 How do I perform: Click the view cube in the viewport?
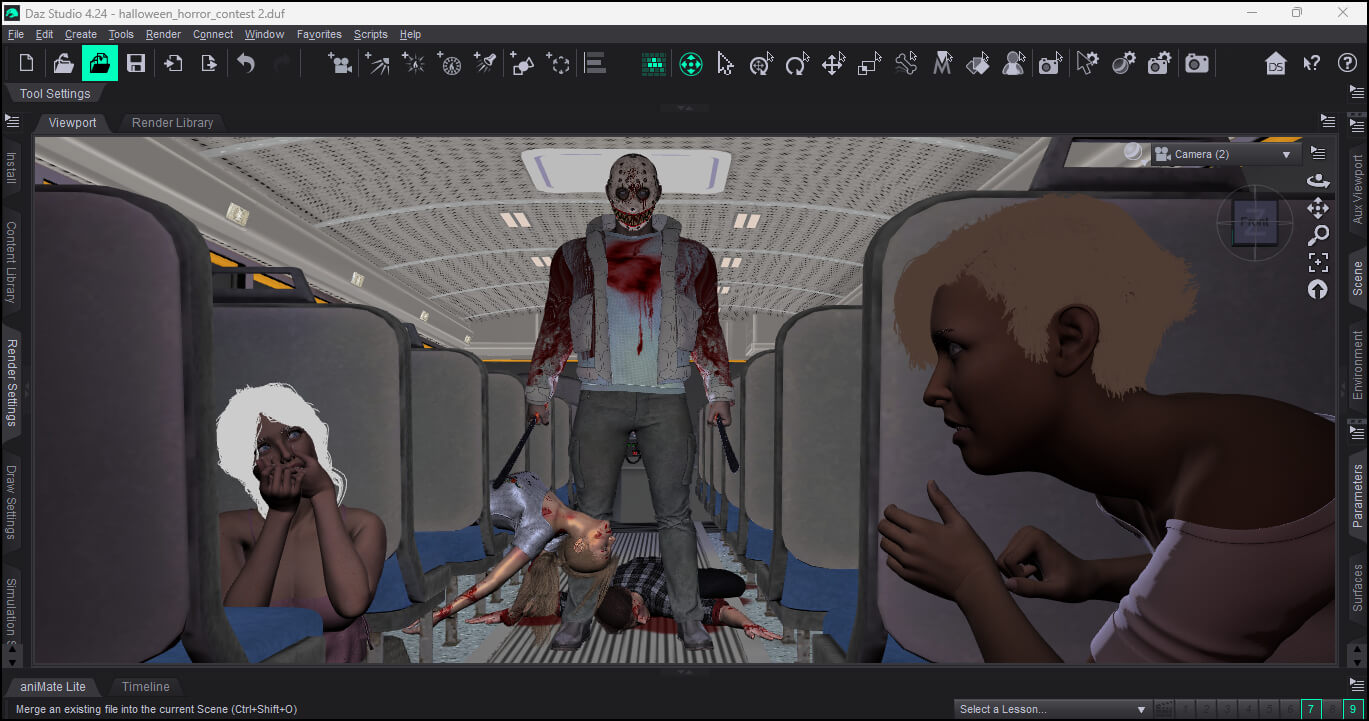[1254, 222]
